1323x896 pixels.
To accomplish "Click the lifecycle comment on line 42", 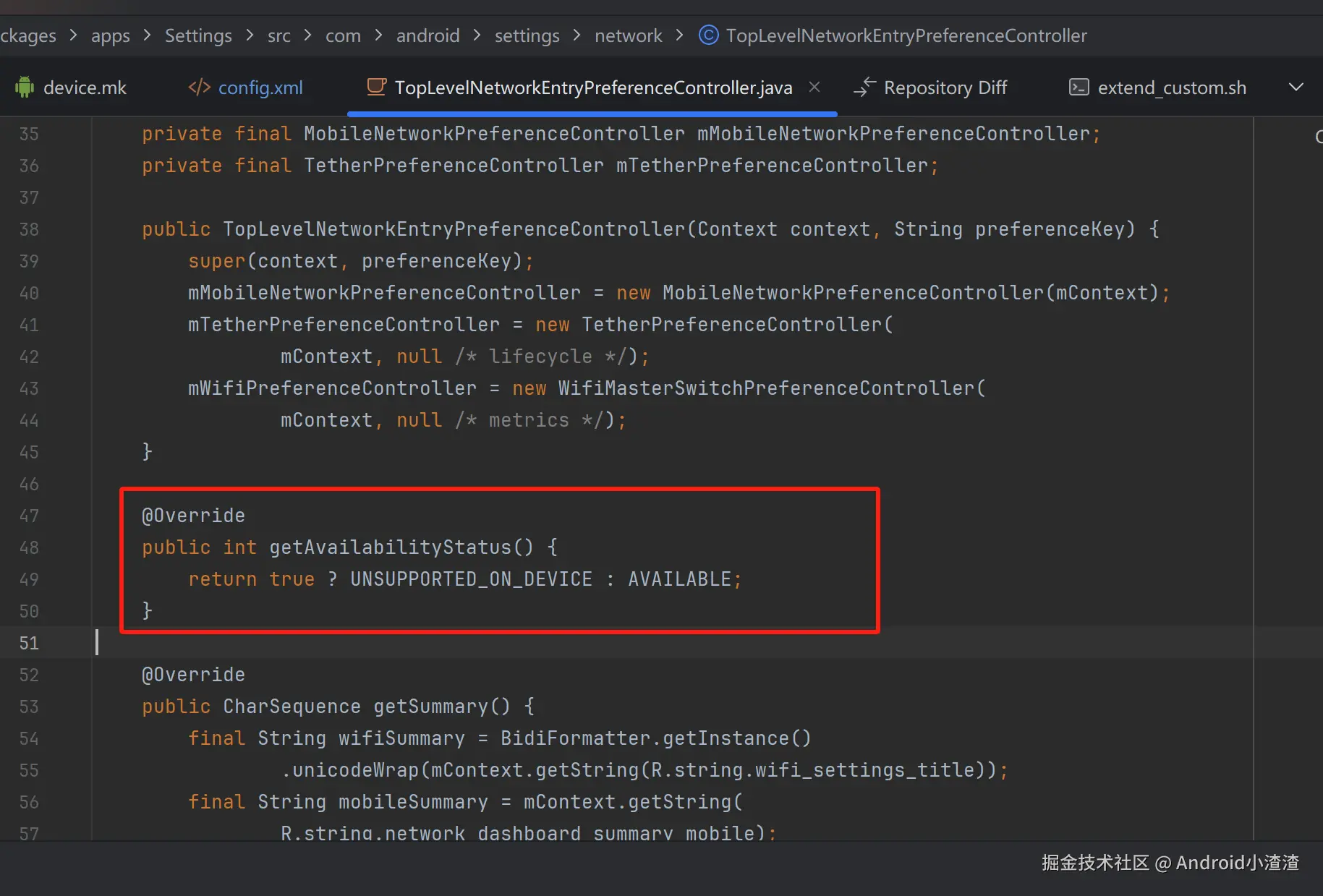I will 541,357.
